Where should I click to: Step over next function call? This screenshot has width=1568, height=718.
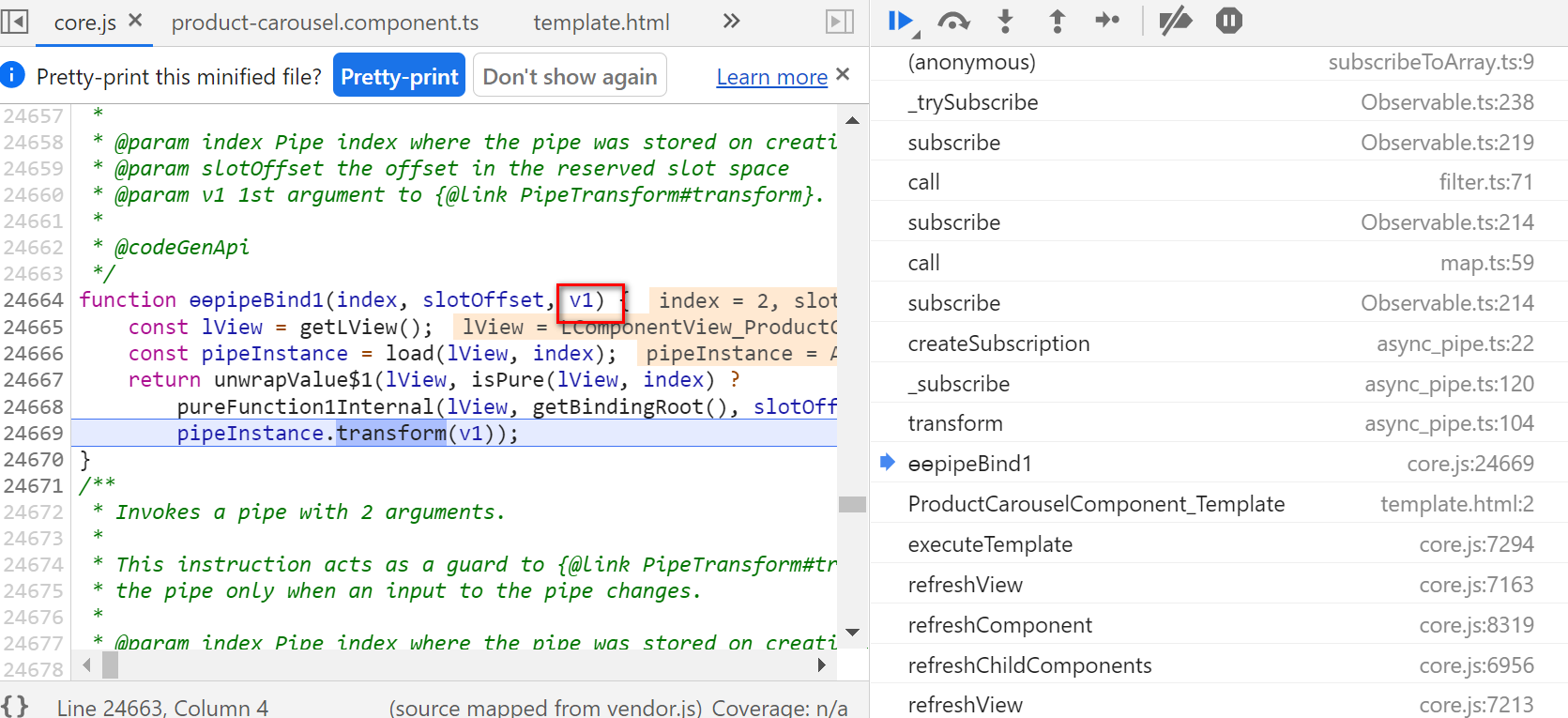click(954, 21)
